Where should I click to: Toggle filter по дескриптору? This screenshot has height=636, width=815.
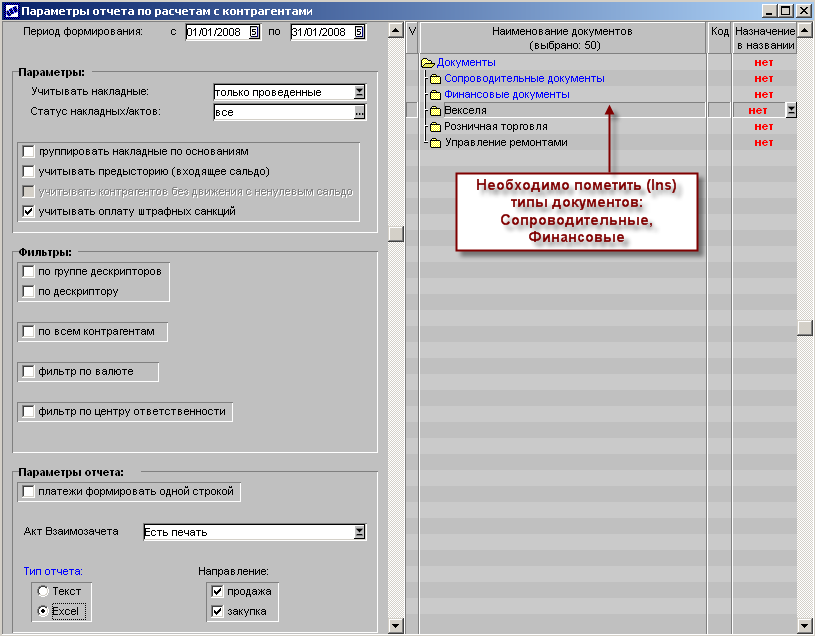29,292
